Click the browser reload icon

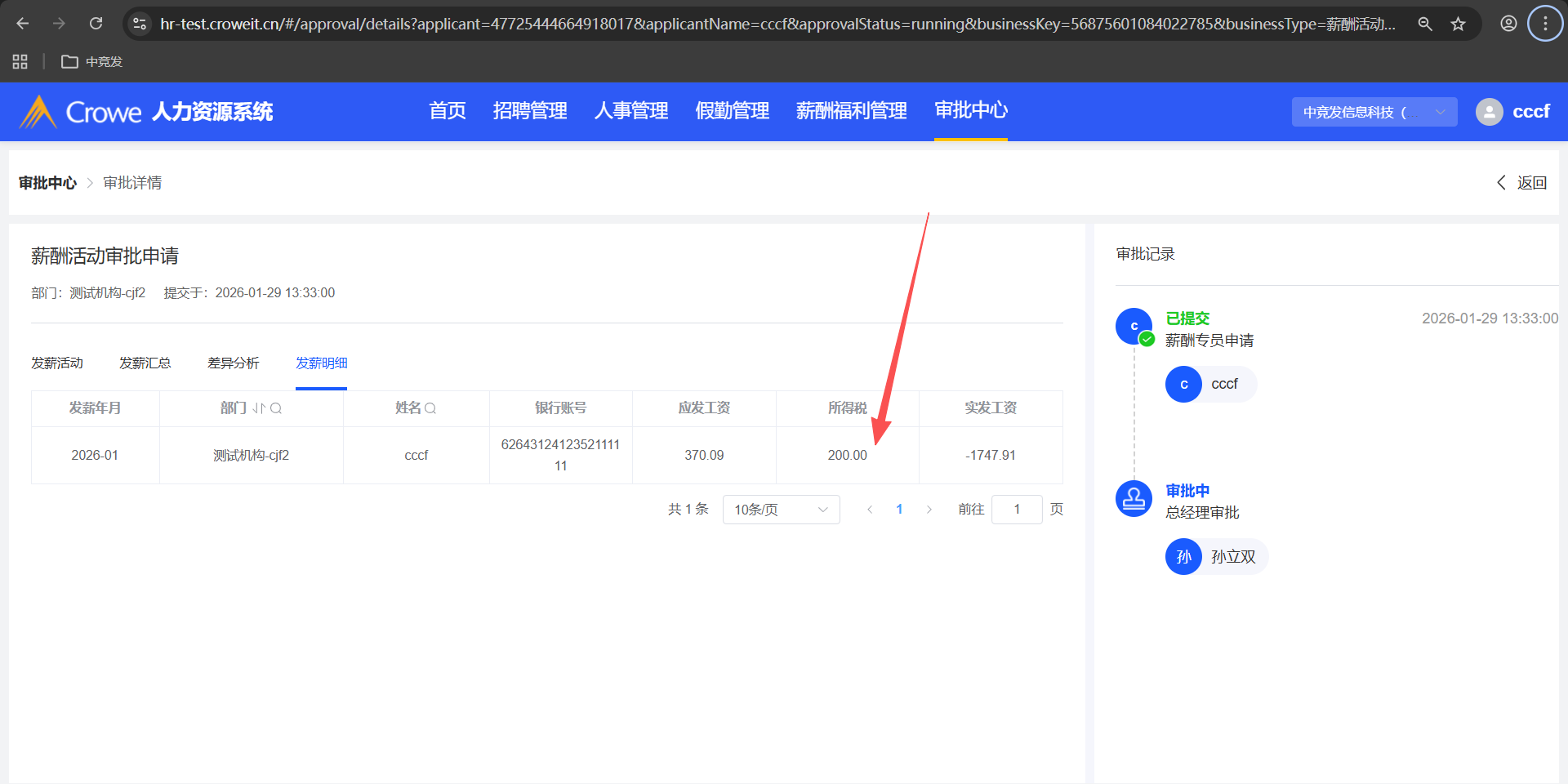96,24
